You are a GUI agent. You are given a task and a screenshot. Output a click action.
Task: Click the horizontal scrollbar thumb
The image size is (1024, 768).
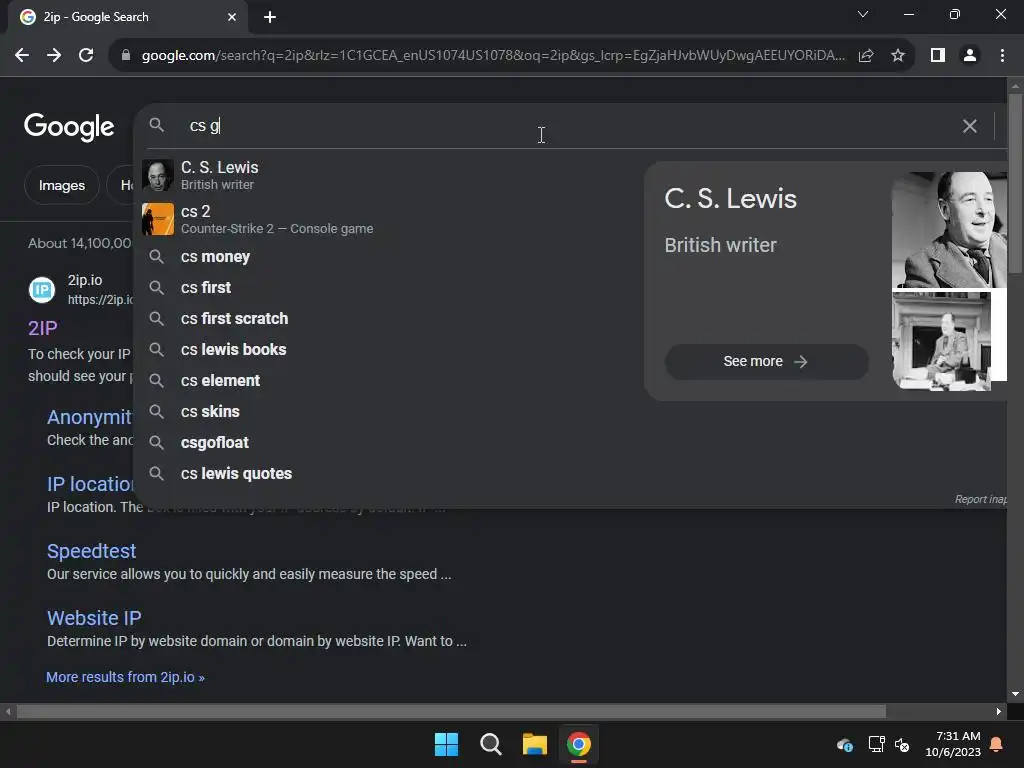(451, 711)
